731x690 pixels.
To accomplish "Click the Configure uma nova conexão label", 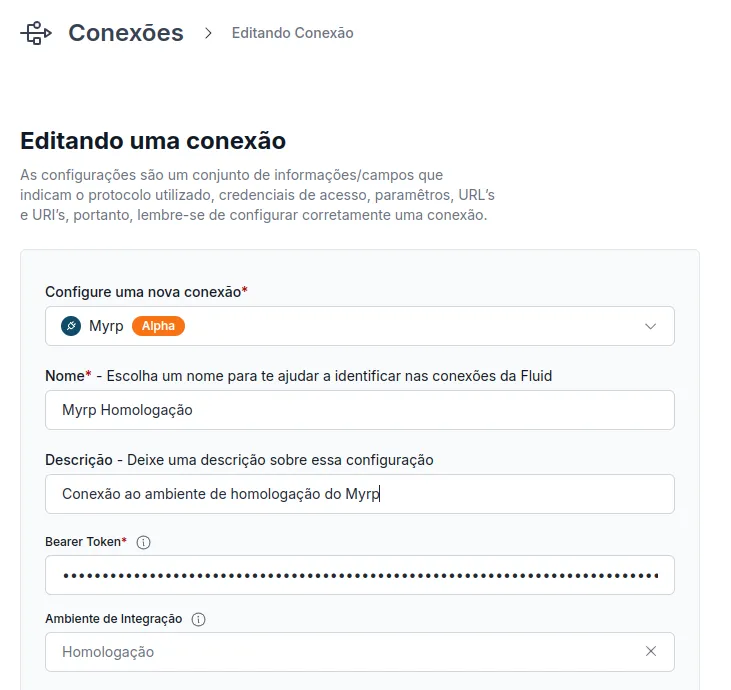I will pos(146,292).
